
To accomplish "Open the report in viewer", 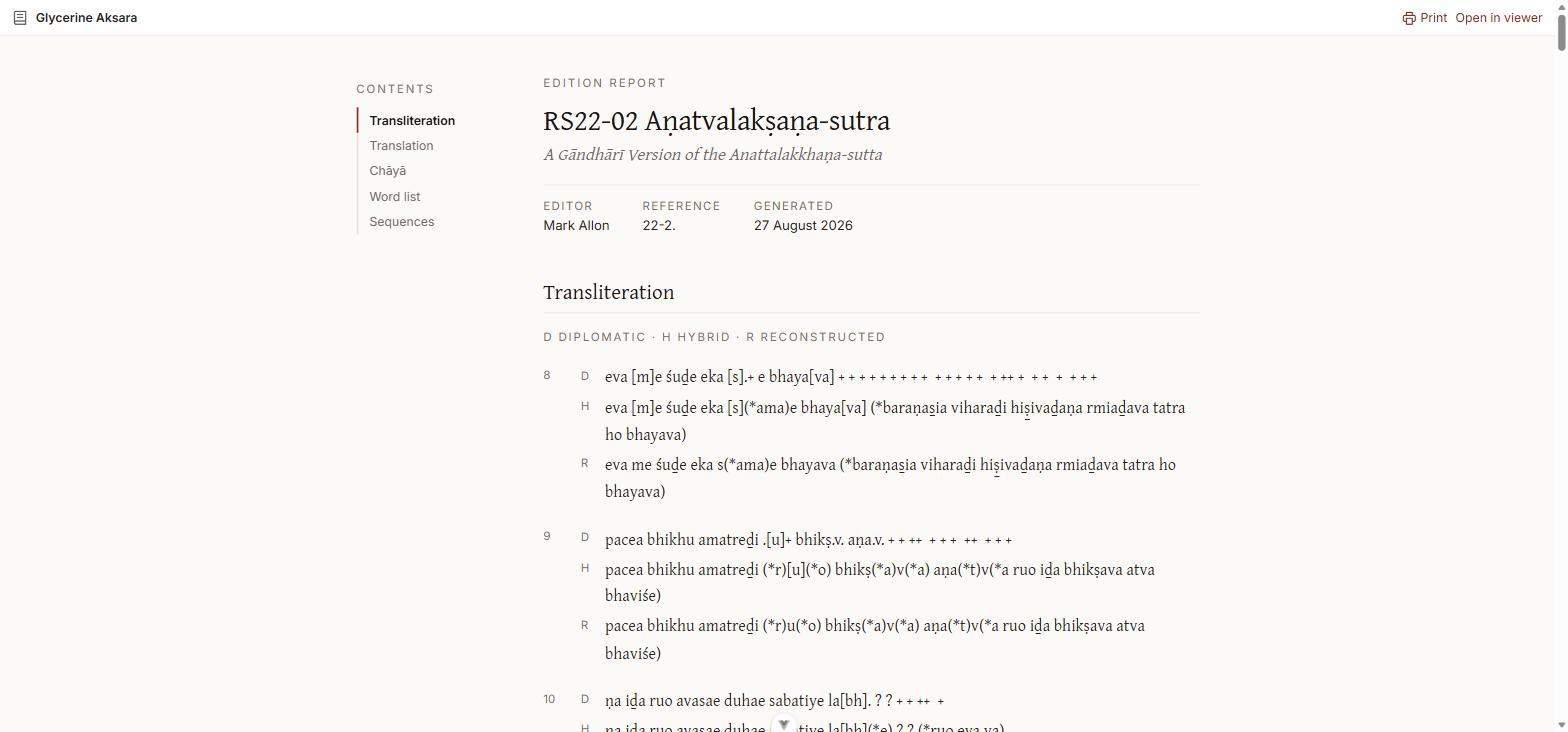I will 1498,18.
